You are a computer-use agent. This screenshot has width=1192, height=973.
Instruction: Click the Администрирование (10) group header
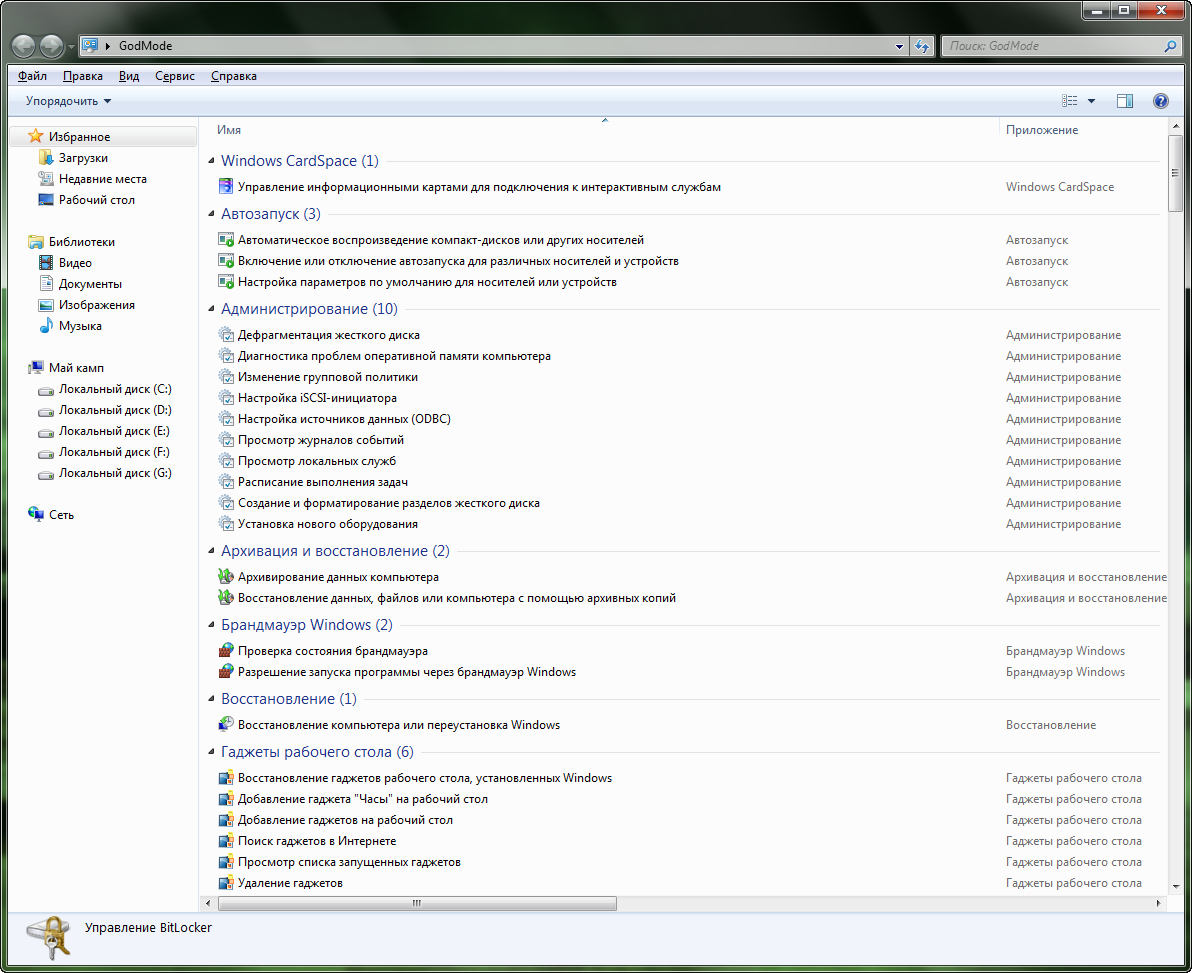[309, 309]
